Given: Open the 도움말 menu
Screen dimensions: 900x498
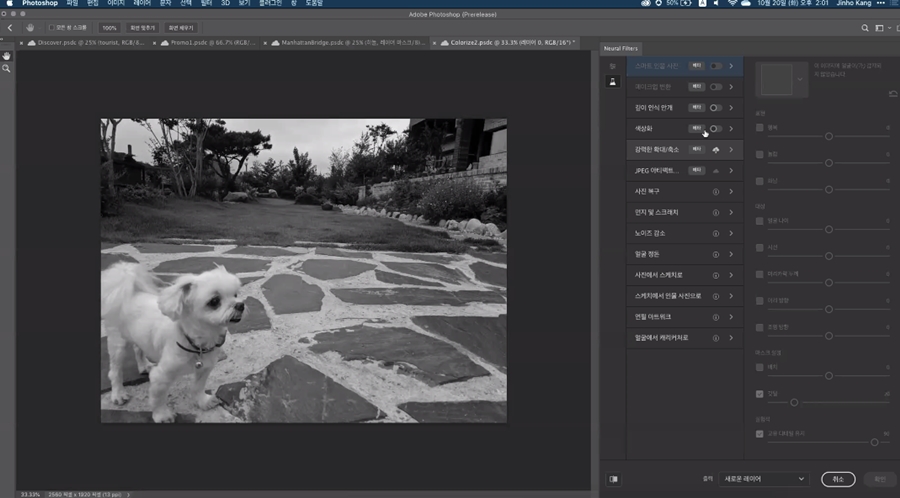Looking at the screenshot, I should [x=314, y=3].
